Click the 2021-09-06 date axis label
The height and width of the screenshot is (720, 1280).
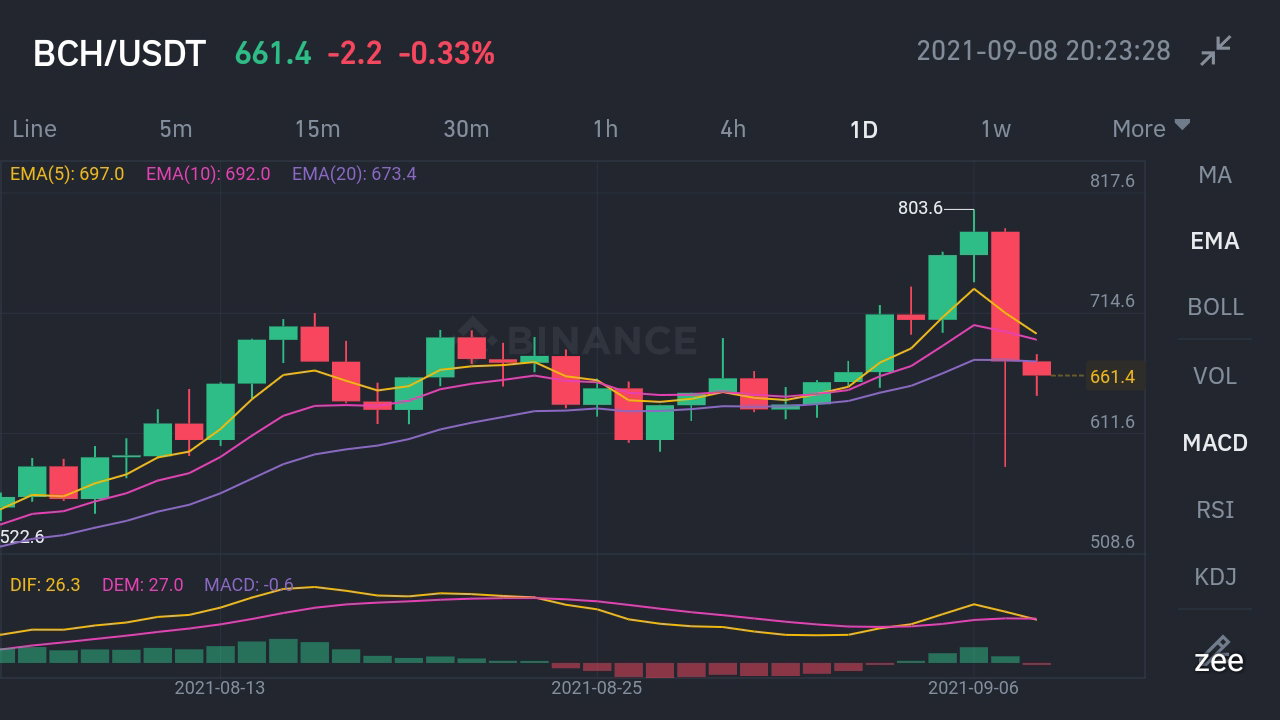click(974, 688)
